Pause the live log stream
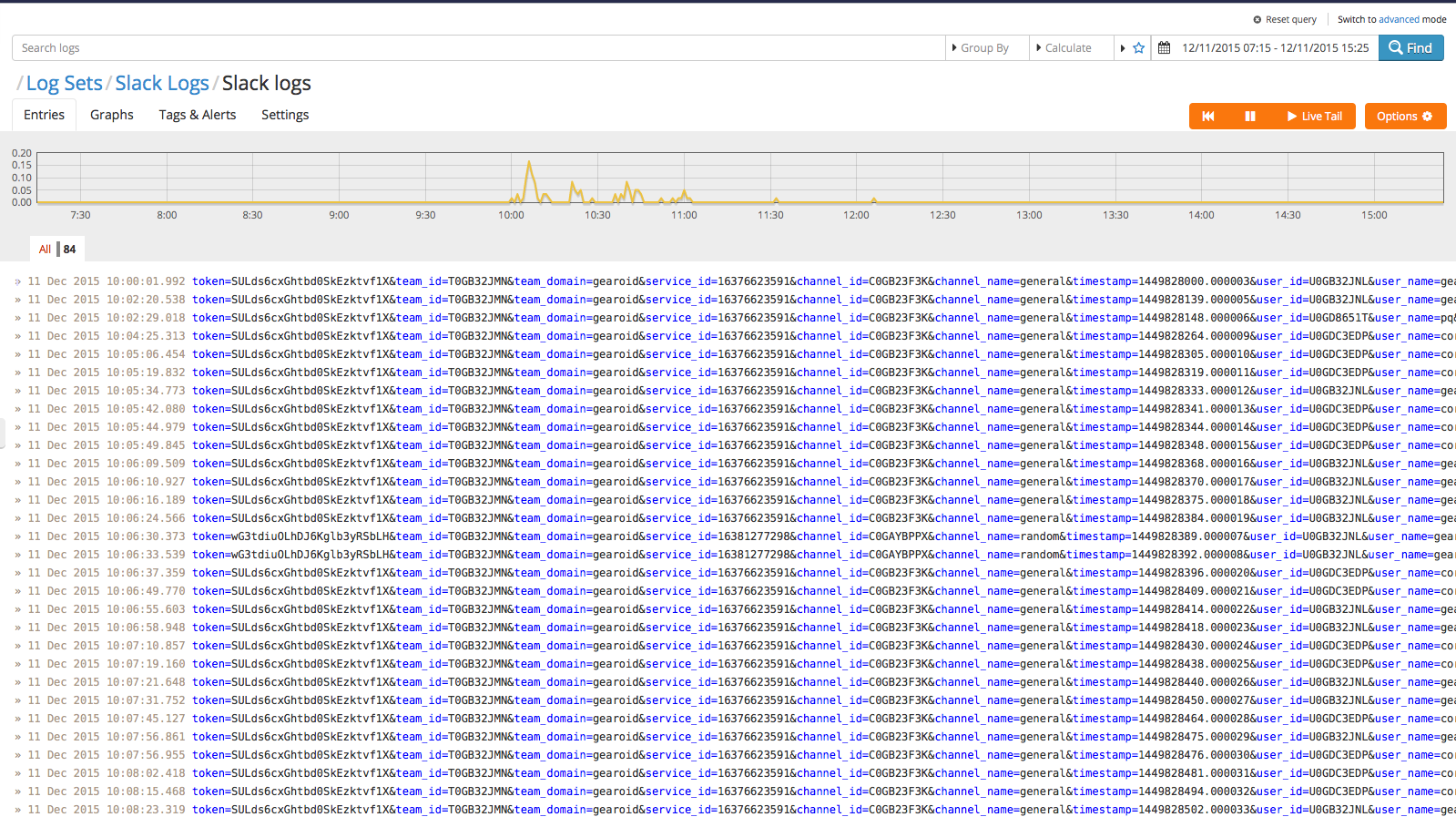Image resolution: width=1456 pixels, height=817 pixels. coord(1250,117)
